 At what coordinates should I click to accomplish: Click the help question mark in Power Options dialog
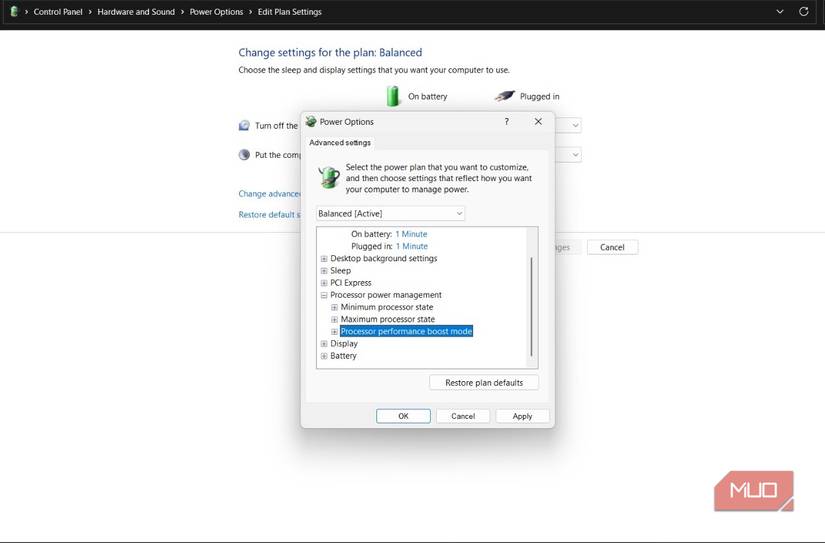[507, 122]
